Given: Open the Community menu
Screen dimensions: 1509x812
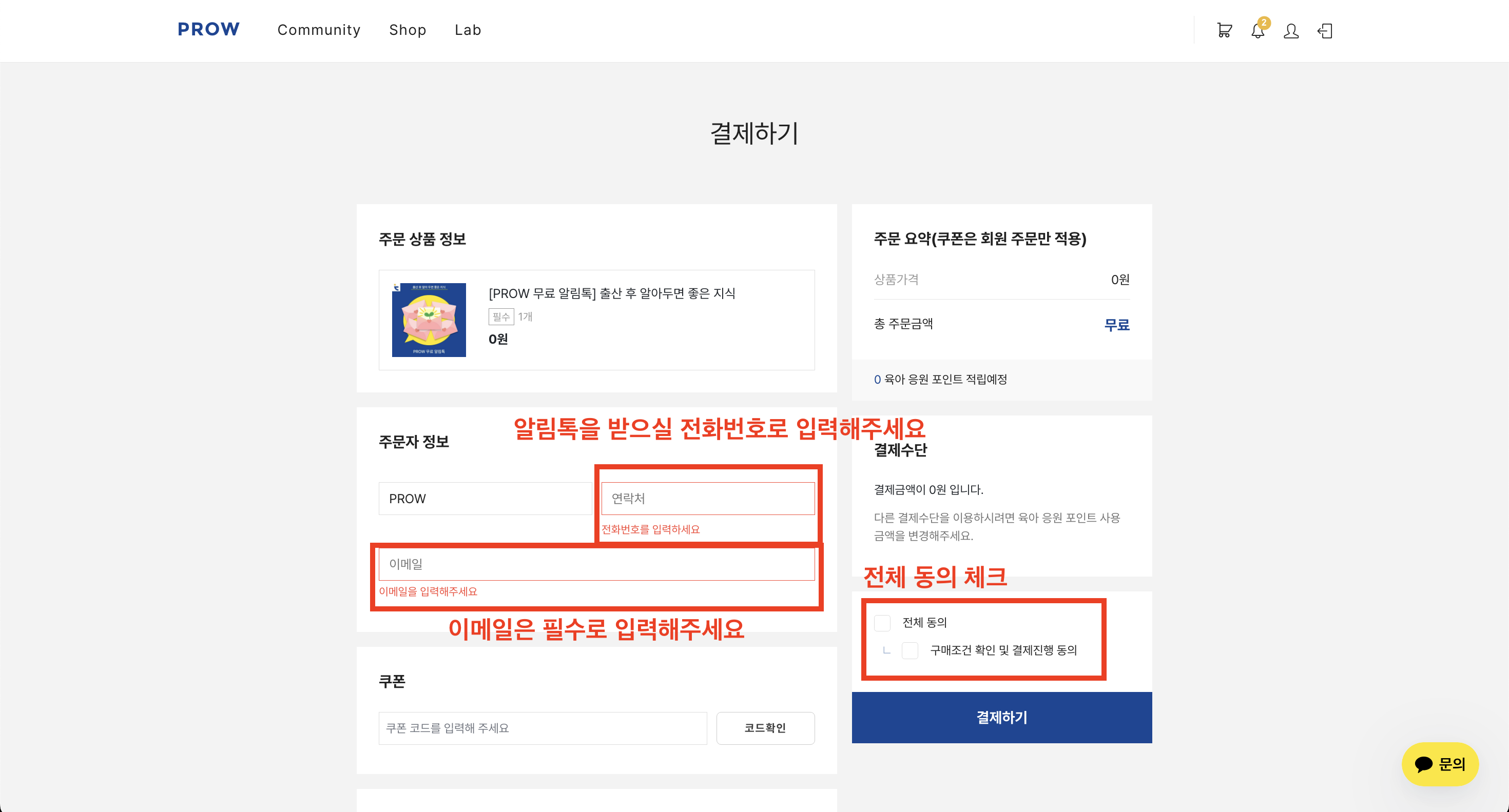Looking at the screenshot, I should (319, 30).
